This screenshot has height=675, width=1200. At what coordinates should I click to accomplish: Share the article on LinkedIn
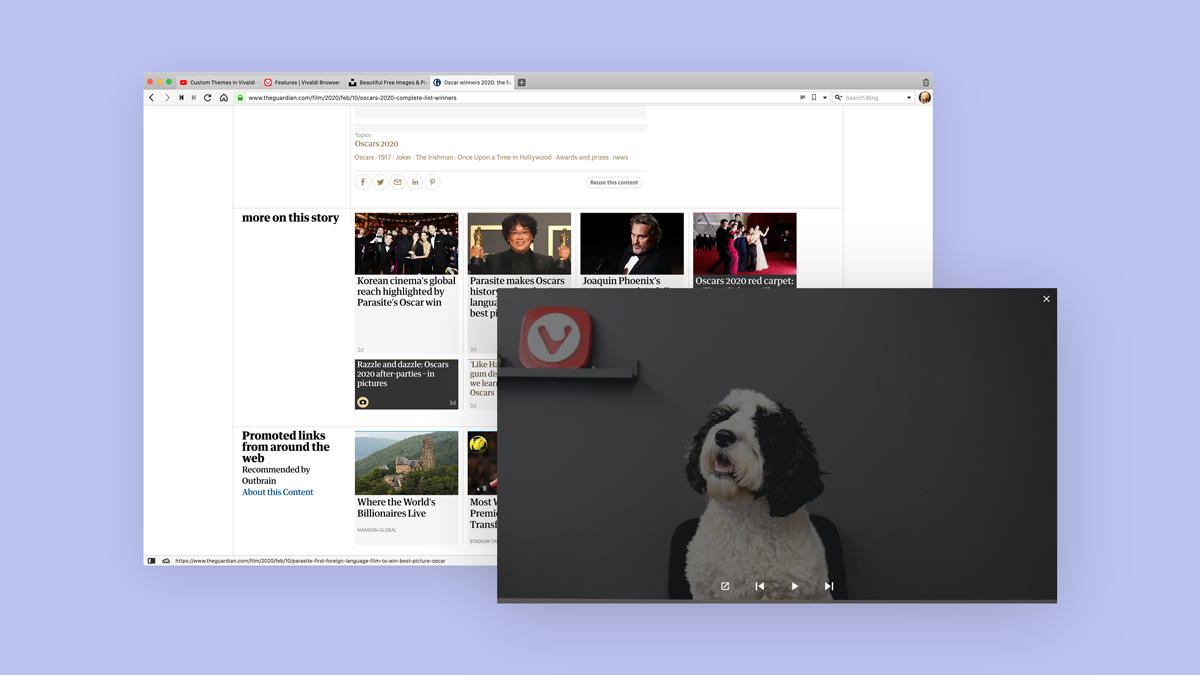[415, 182]
